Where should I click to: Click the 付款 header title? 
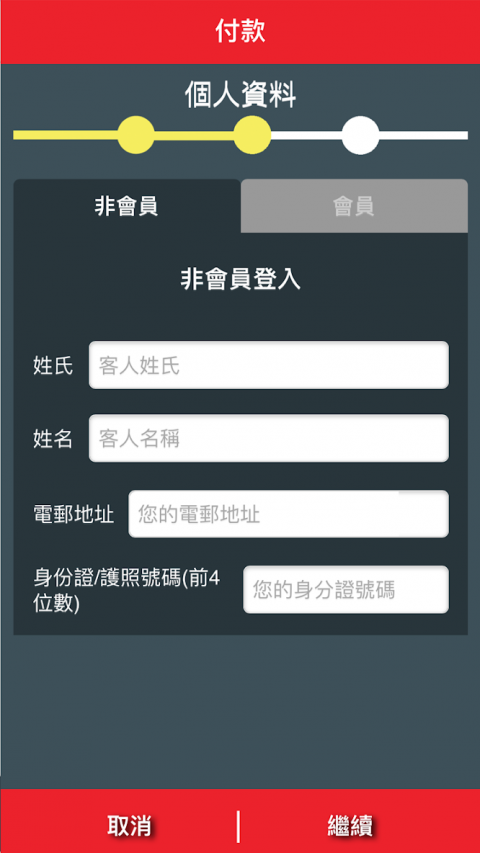[240, 31]
